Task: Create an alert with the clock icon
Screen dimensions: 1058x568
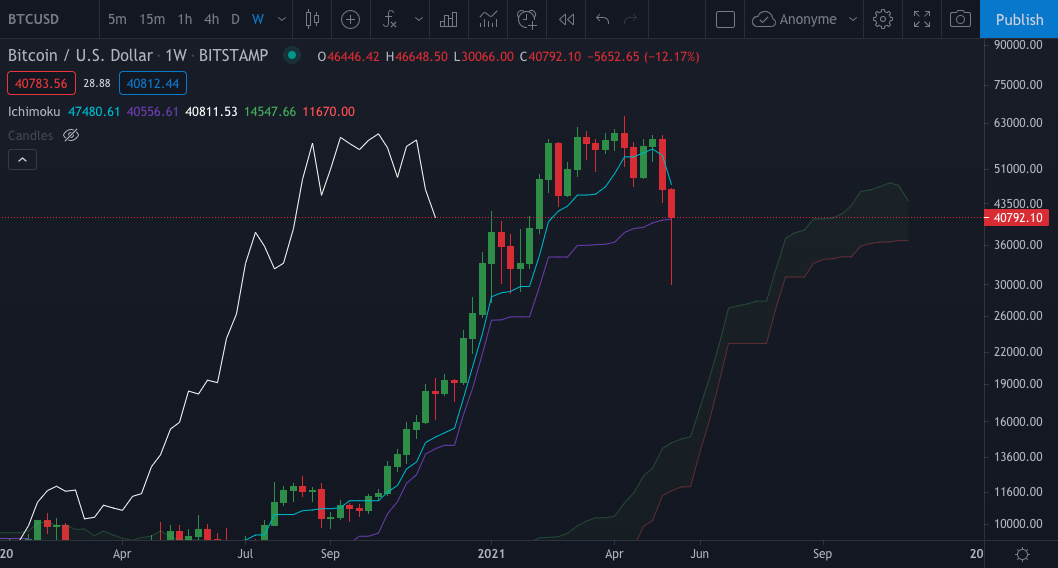Action: pos(527,19)
